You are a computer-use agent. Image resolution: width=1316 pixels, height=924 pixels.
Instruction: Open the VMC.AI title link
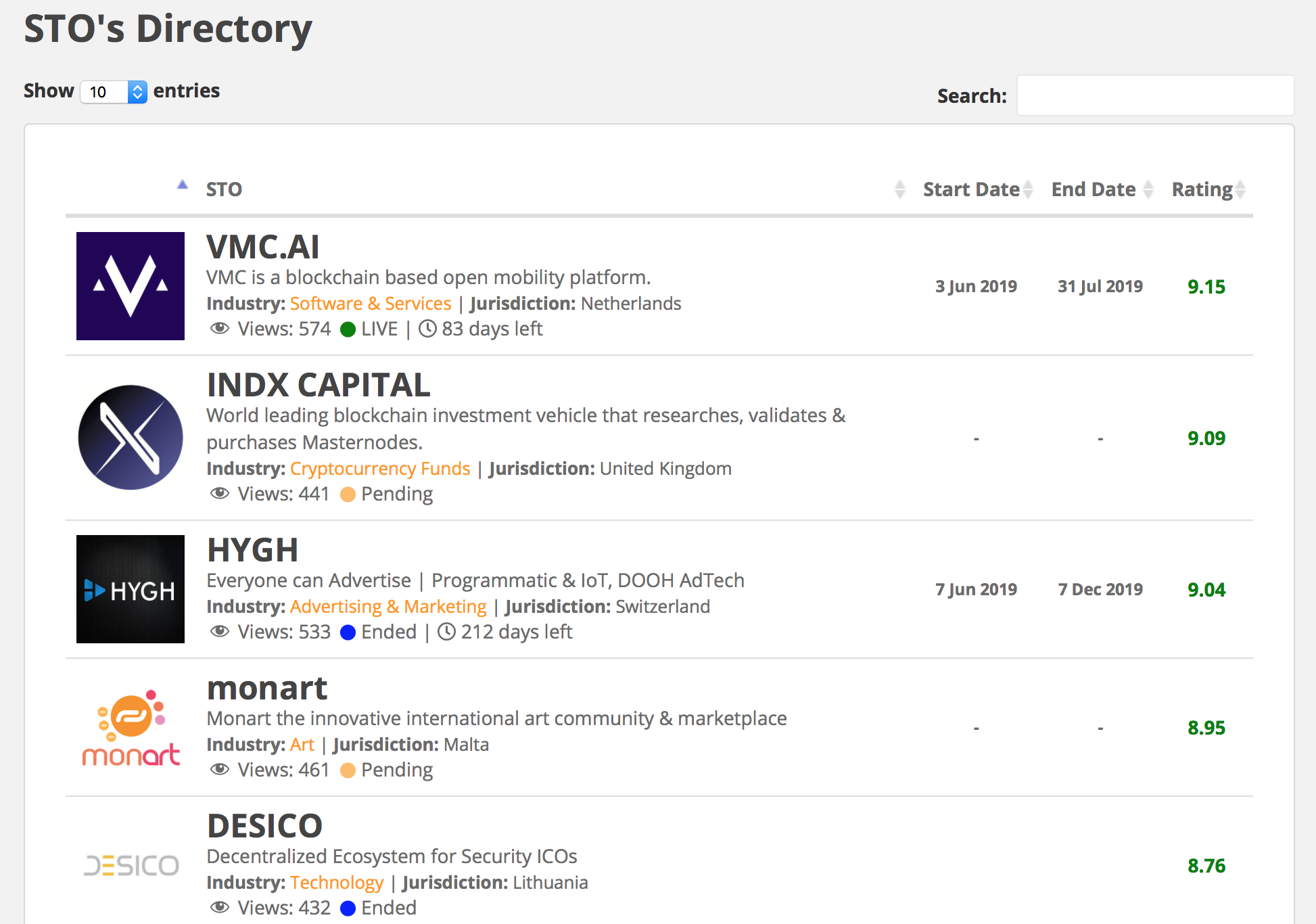262,247
